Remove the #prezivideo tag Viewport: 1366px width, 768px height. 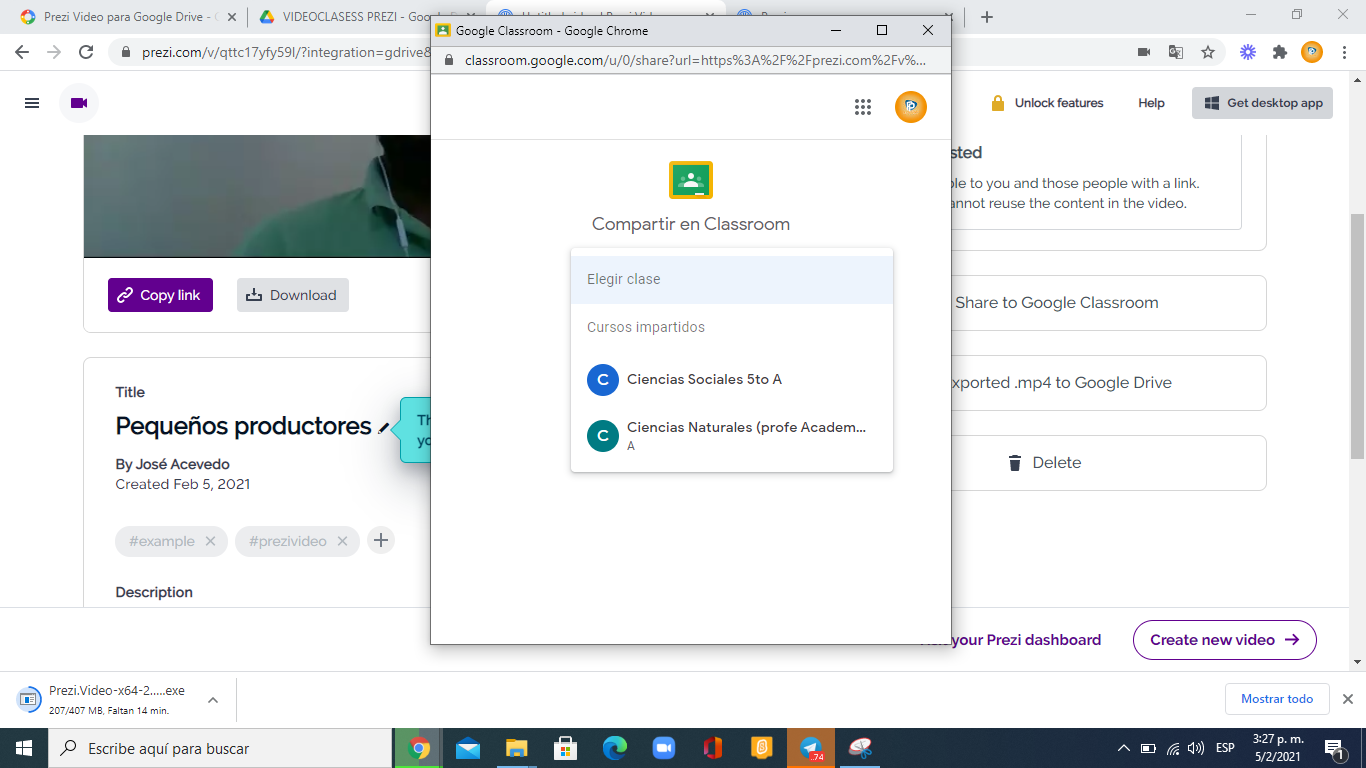(x=342, y=541)
